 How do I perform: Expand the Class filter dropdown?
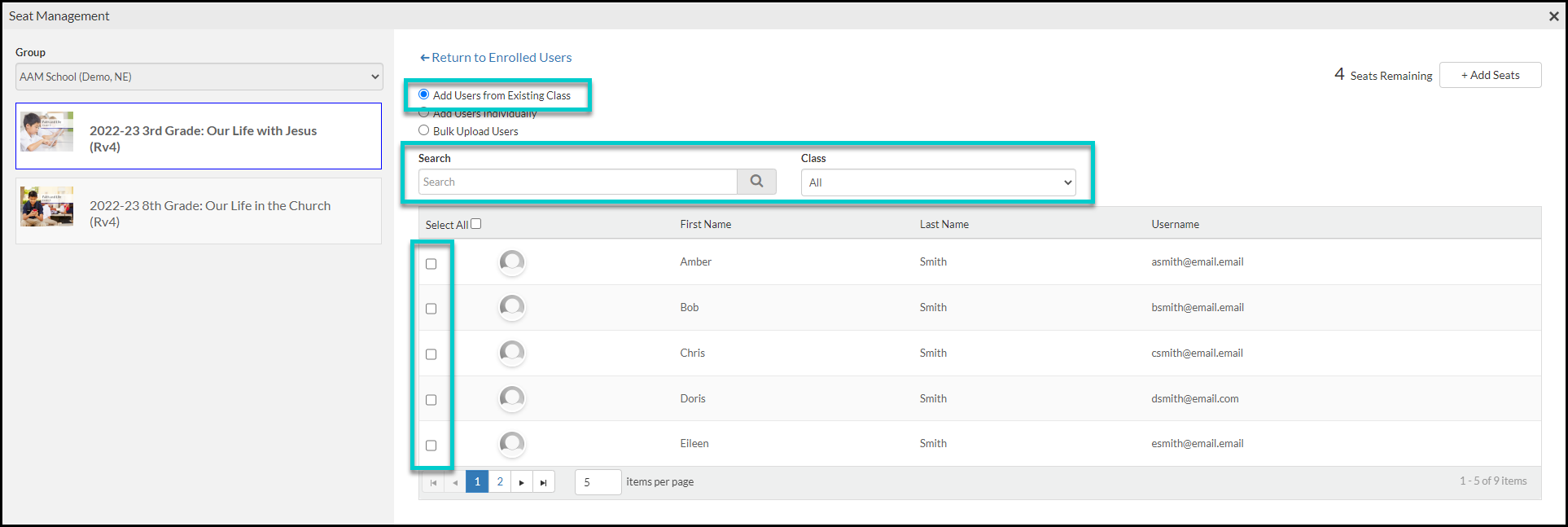pos(938,182)
